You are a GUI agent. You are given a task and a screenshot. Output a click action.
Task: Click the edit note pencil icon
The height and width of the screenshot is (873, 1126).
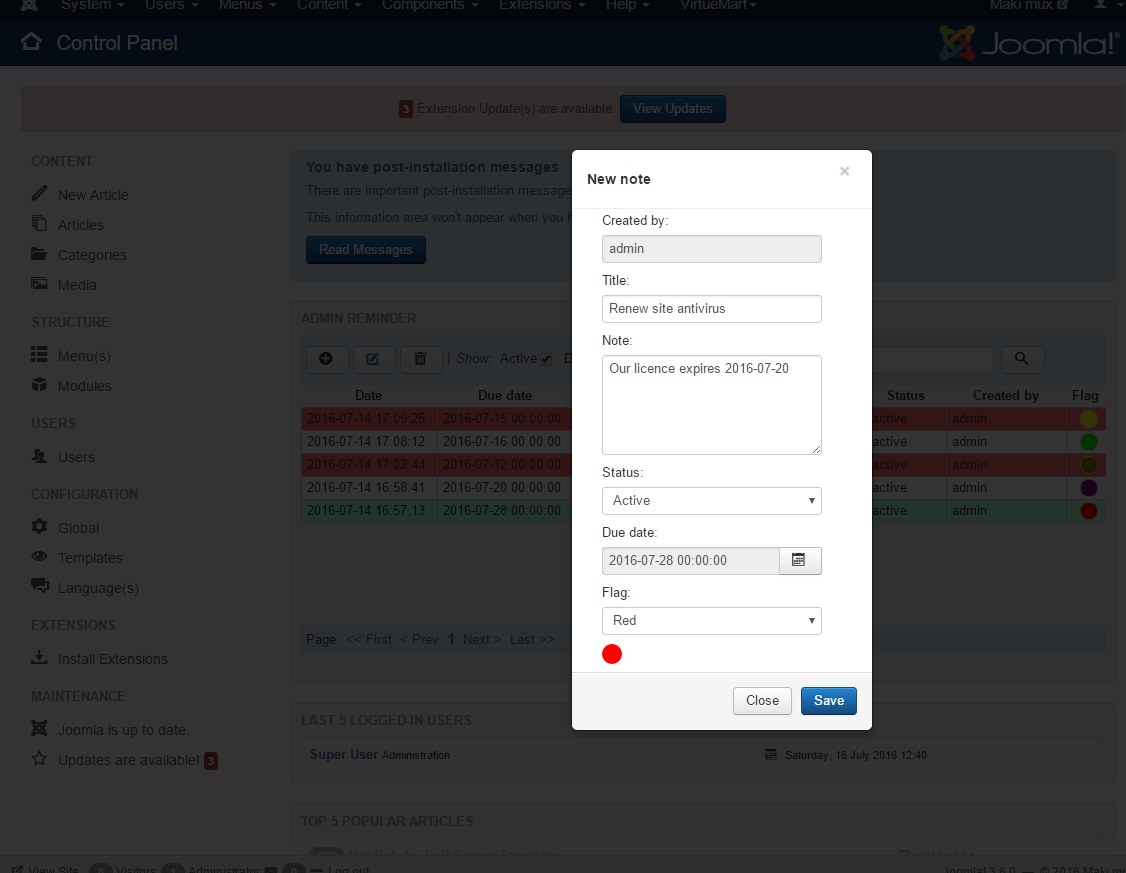click(373, 359)
